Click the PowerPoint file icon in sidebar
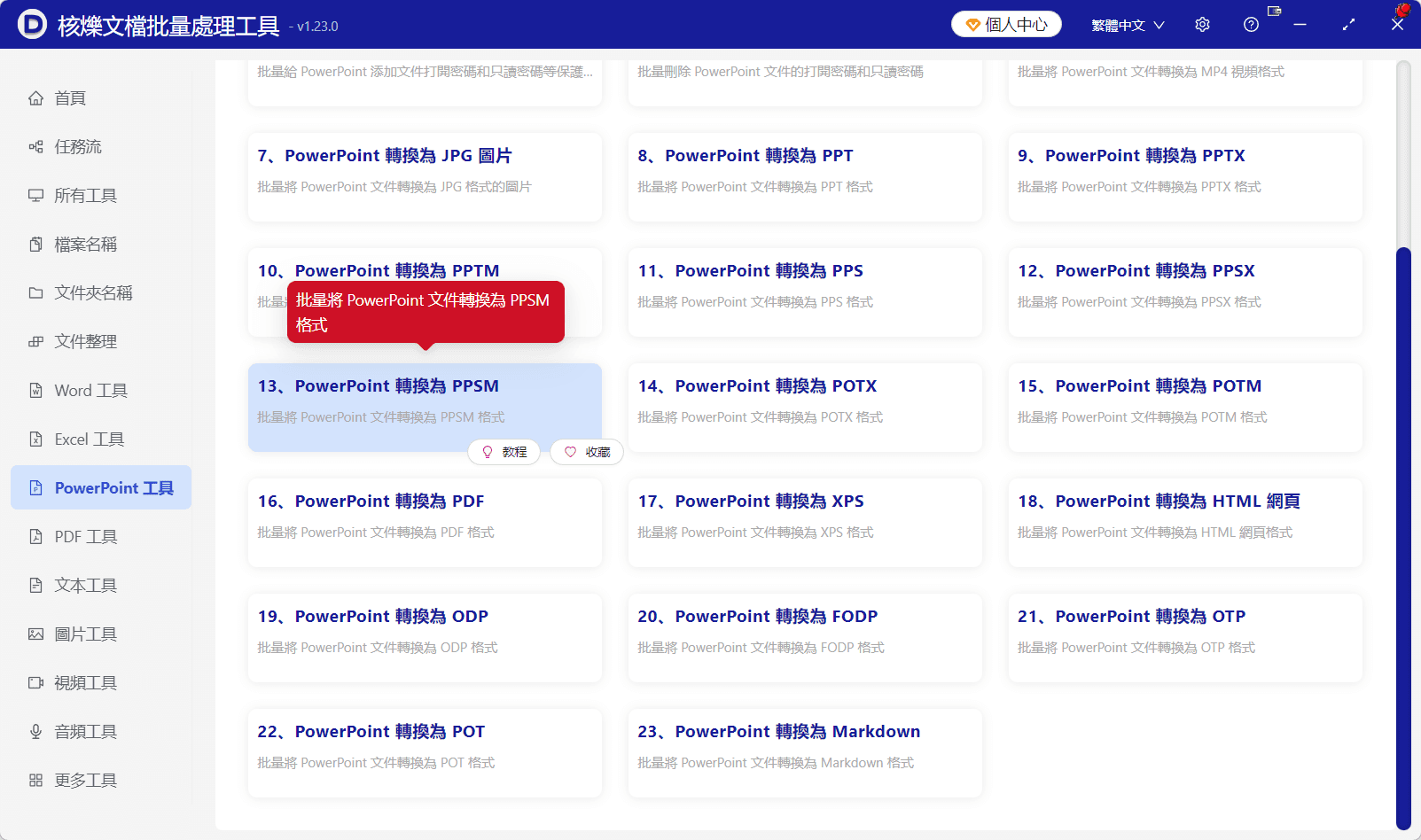The height and width of the screenshot is (840, 1421). 35,488
